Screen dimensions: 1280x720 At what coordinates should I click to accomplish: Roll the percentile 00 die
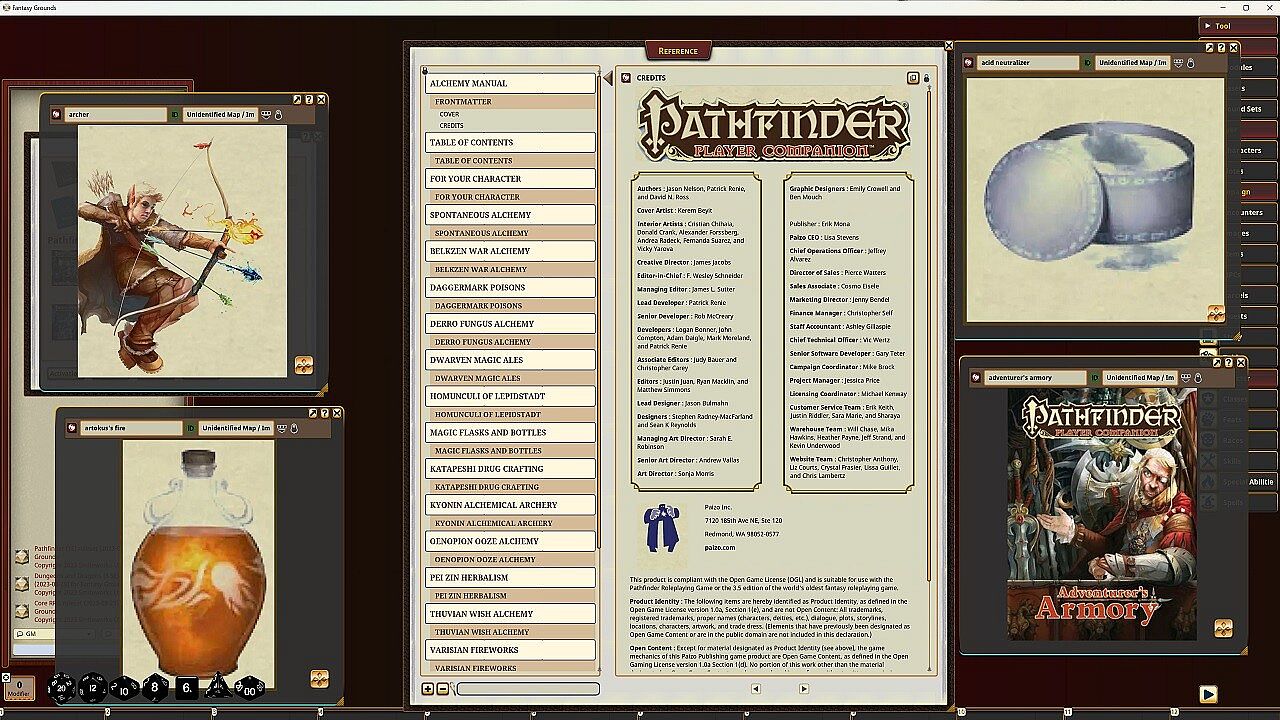click(x=249, y=688)
